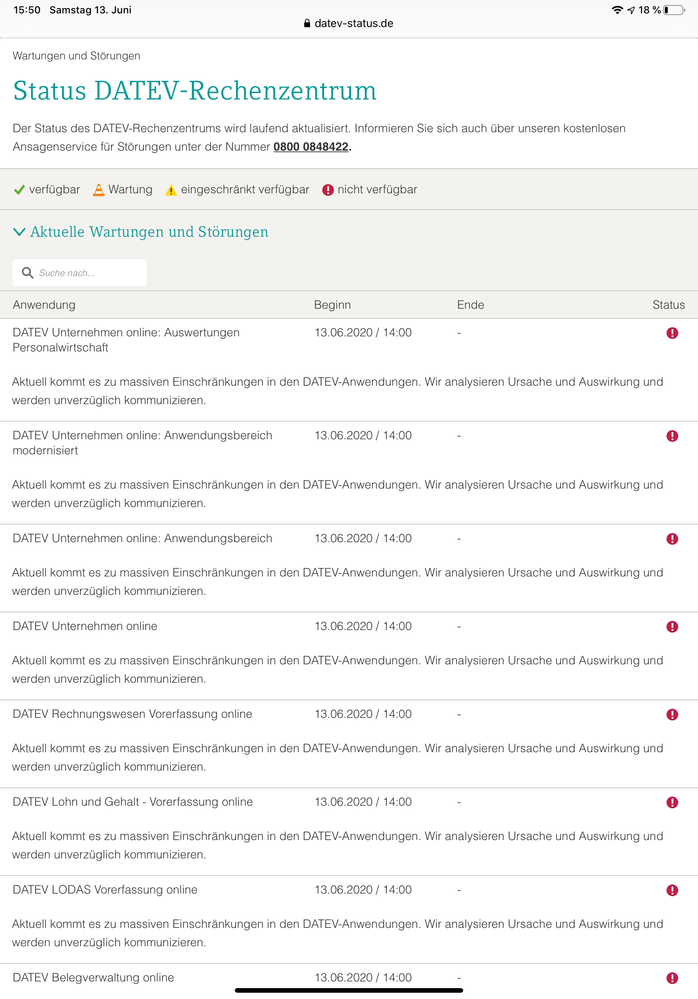Select 'DATEV Rechnungswesen Vorerfassung online' entry
The width and height of the screenshot is (698, 999).
[132, 714]
